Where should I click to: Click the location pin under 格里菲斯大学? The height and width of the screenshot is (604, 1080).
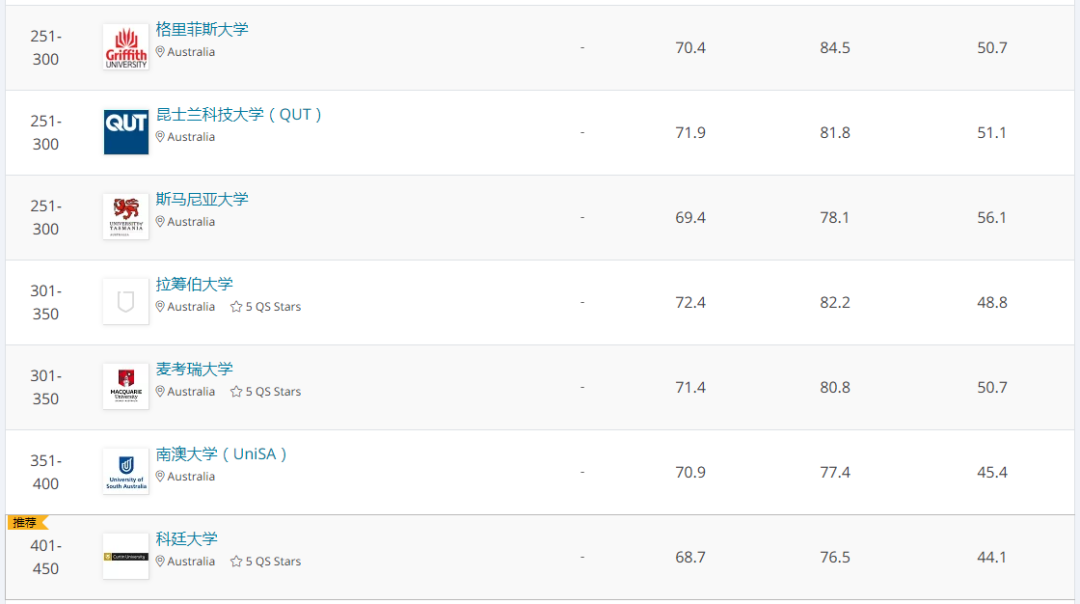click(x=161, y=52)
